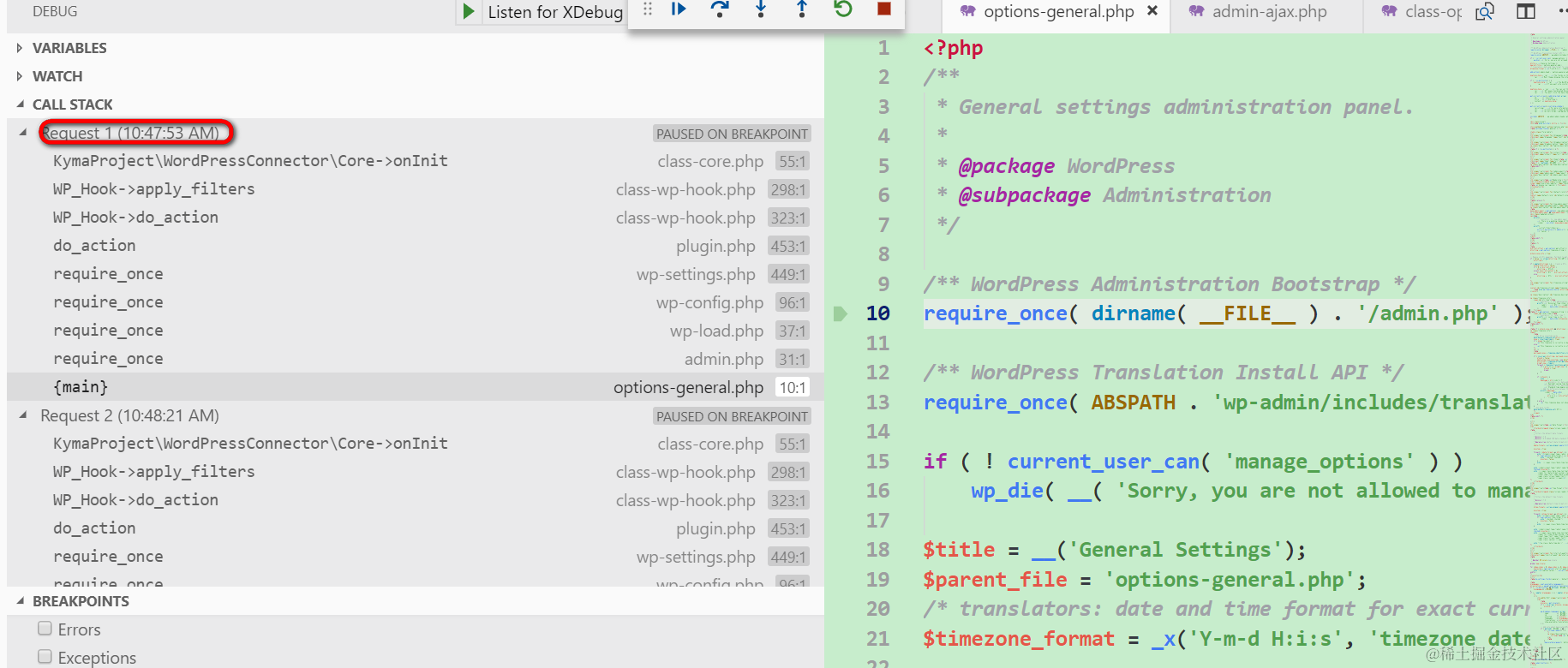The height and width of the screenshot is (668, 1568).
Task: Start debugging with the green play icon
Action: [468, 11]
